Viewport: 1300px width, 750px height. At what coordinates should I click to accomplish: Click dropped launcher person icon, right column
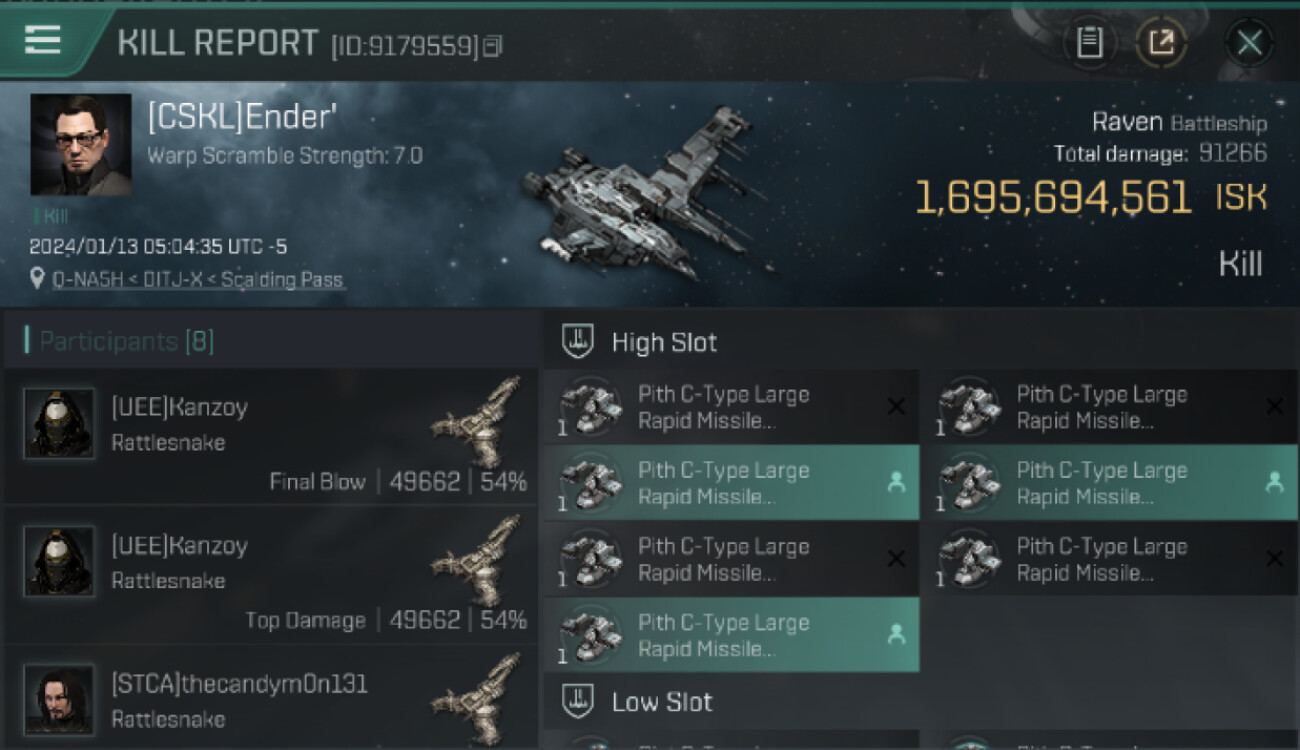tap(1274, 482)
